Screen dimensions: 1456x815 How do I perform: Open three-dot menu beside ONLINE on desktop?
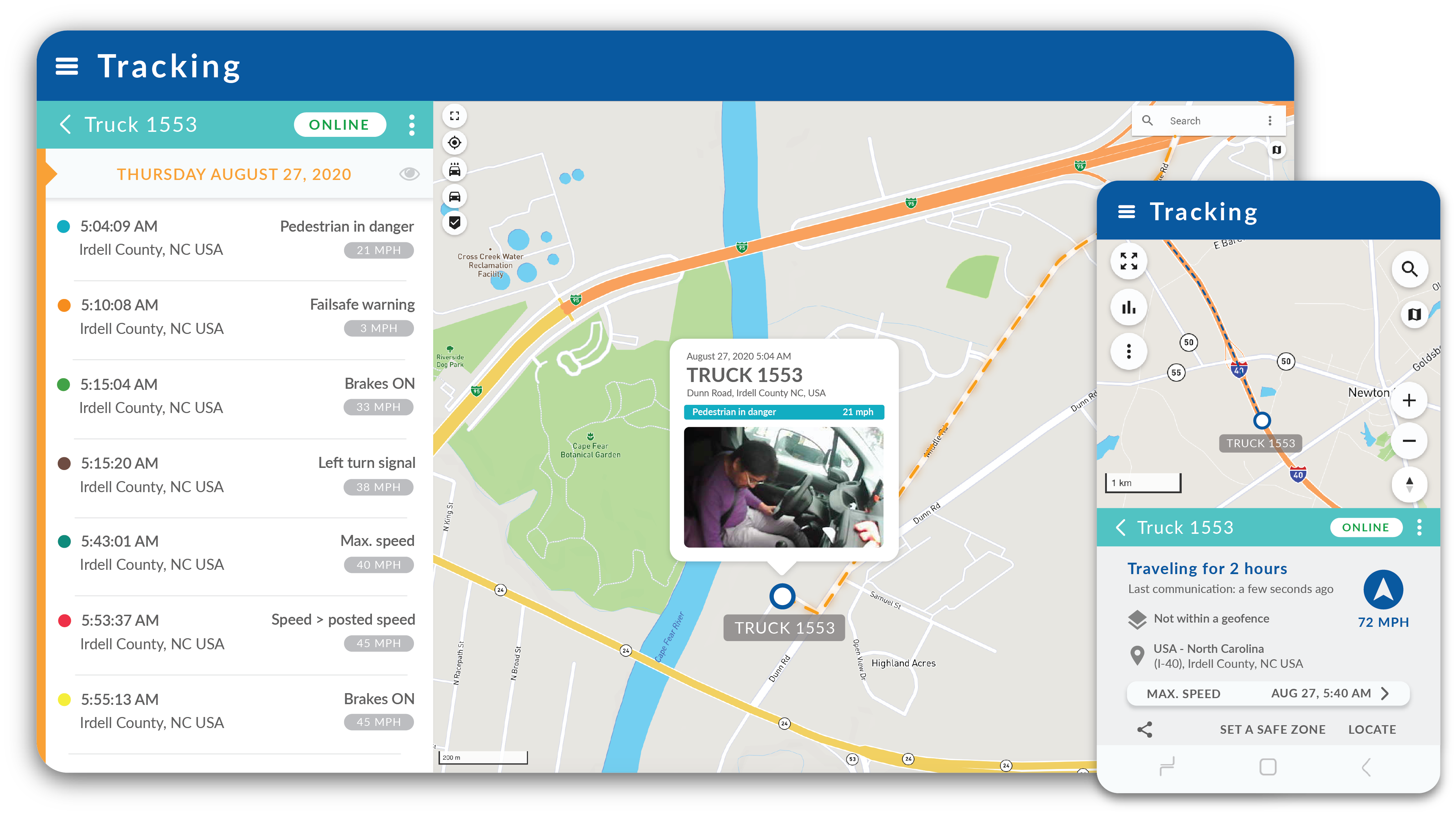coord(411,124)
